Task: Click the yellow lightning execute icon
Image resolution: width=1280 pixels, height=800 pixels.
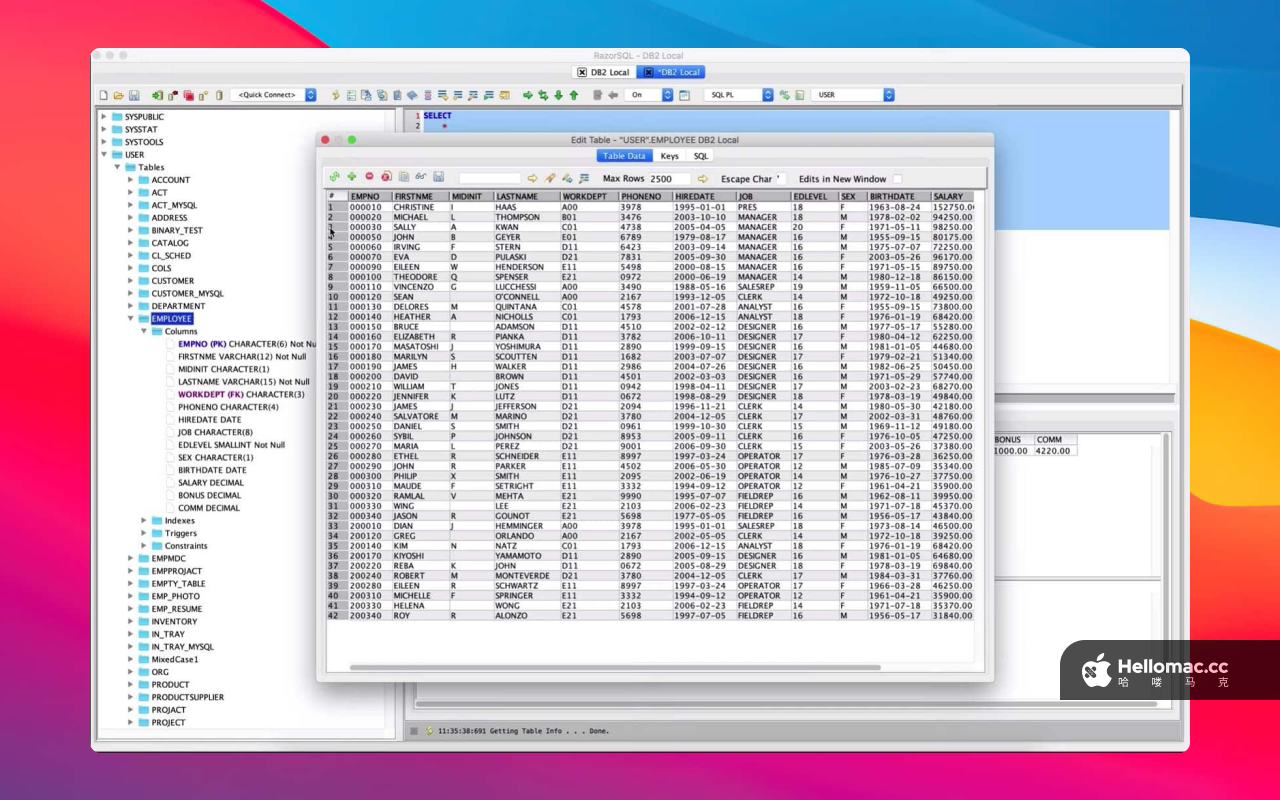Action: [x=336, y=95]
